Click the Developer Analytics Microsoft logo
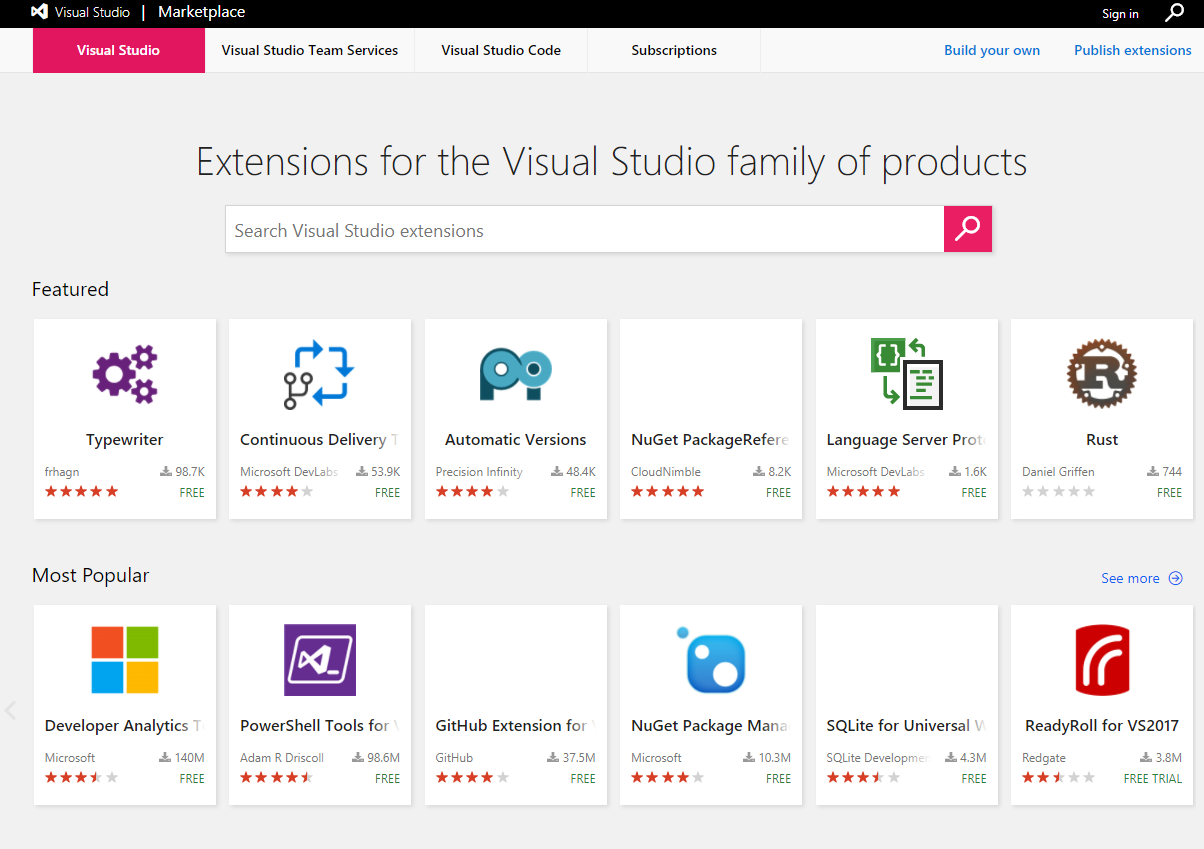 [125, 660]
